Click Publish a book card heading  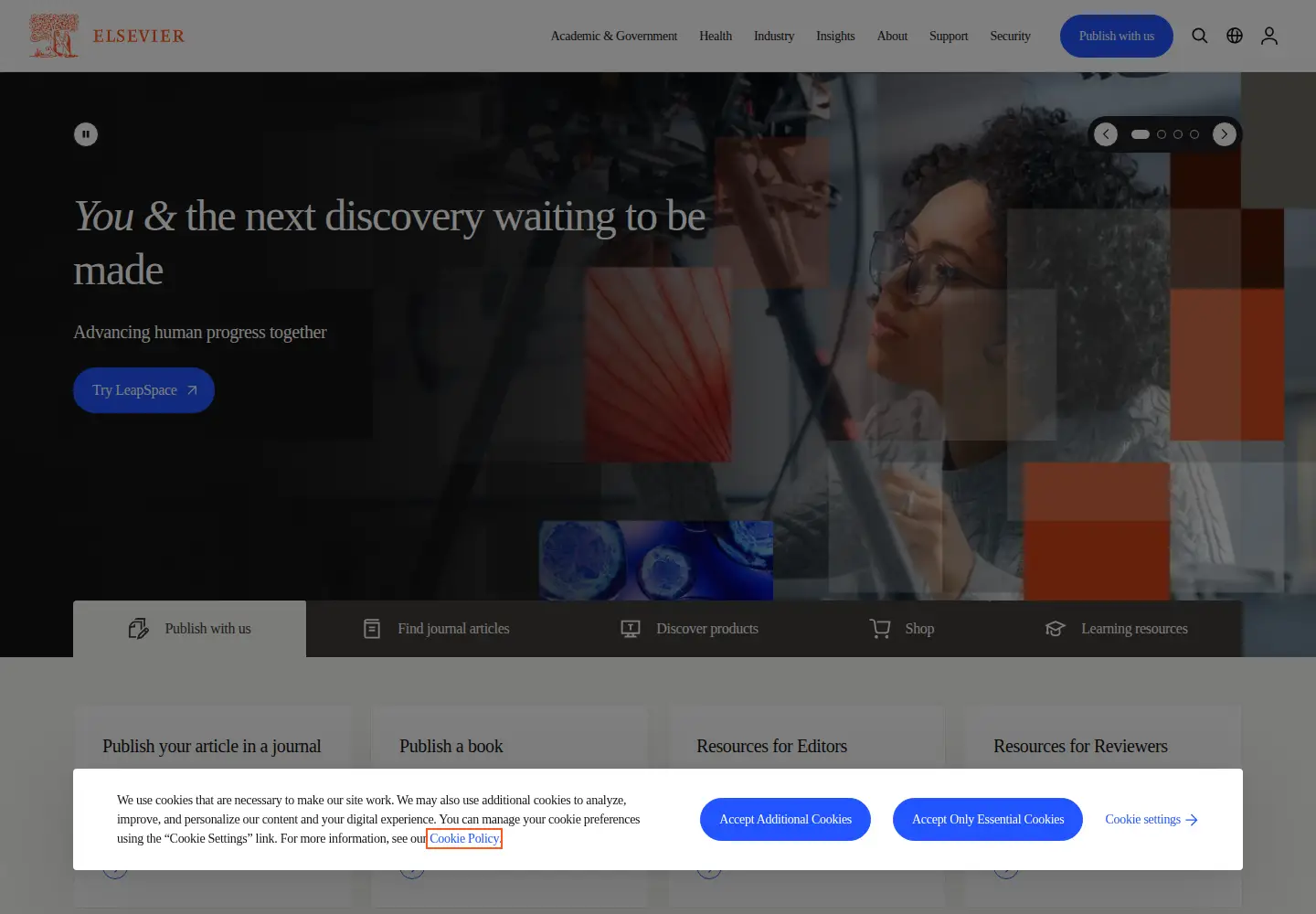click(451, 746)
